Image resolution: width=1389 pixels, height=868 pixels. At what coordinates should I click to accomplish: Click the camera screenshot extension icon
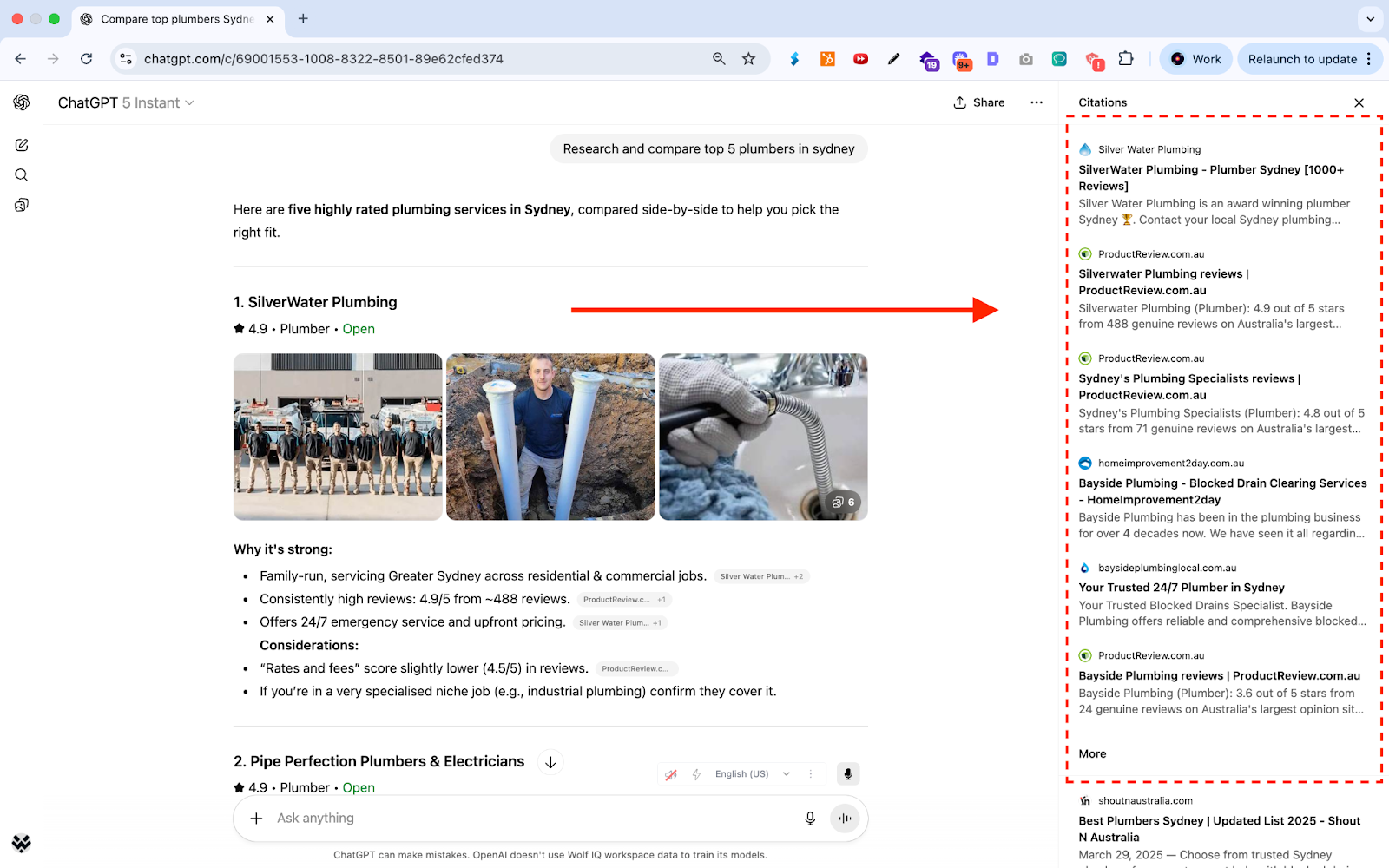[x=1026, y=59]
